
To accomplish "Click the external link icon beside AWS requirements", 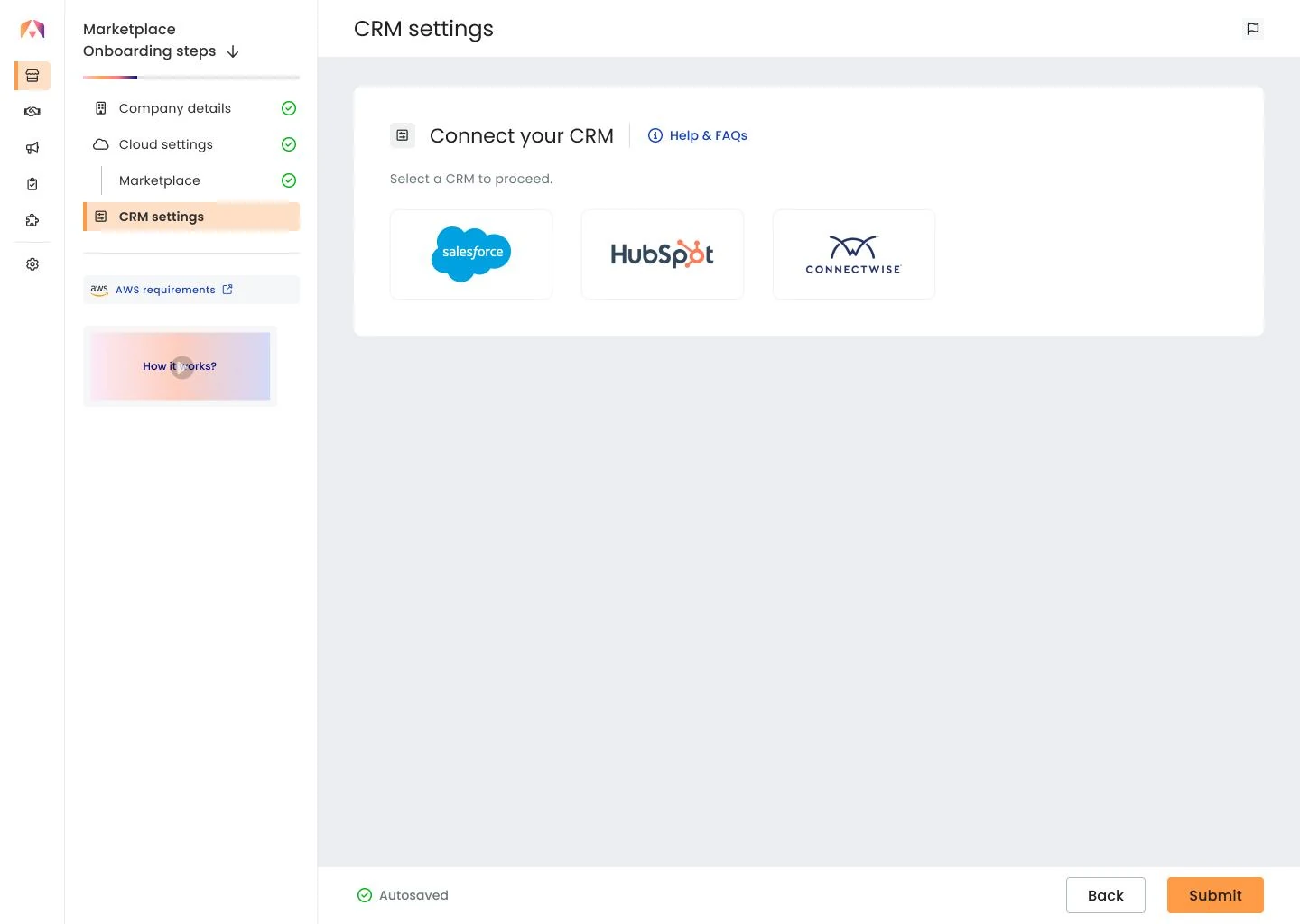I will pos(227,290).
